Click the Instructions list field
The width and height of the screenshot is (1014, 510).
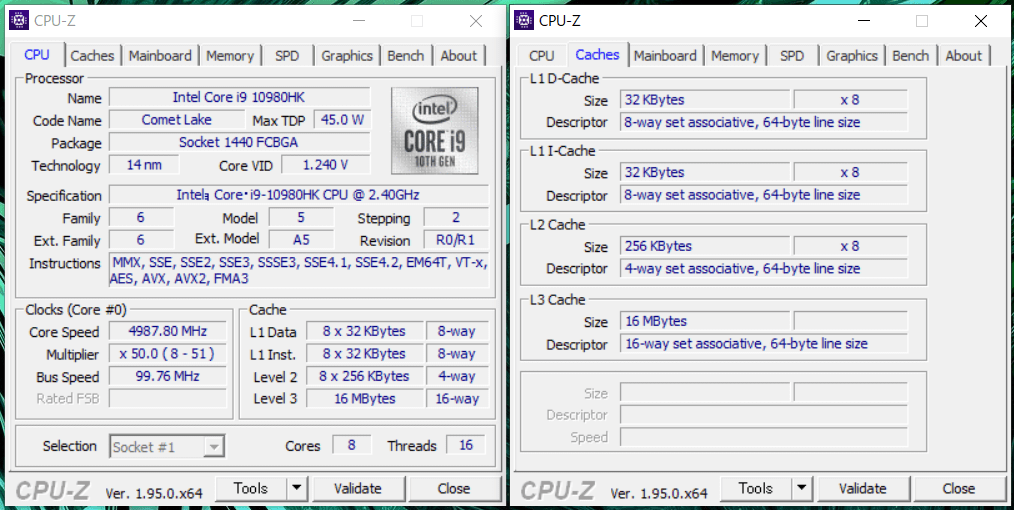pyautogui.click(x=299, y=270)
